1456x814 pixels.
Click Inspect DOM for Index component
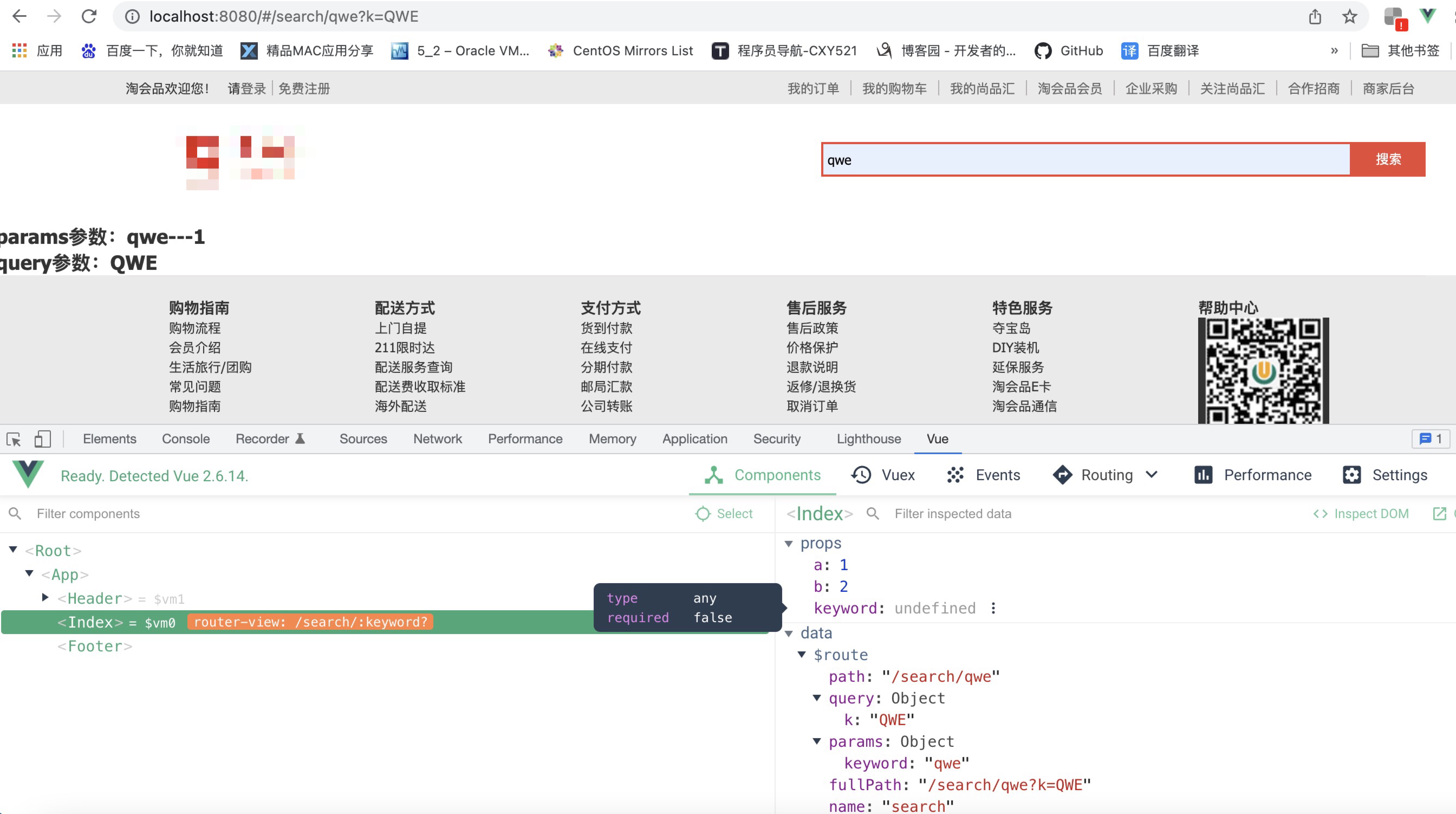tap(1361, 514)
